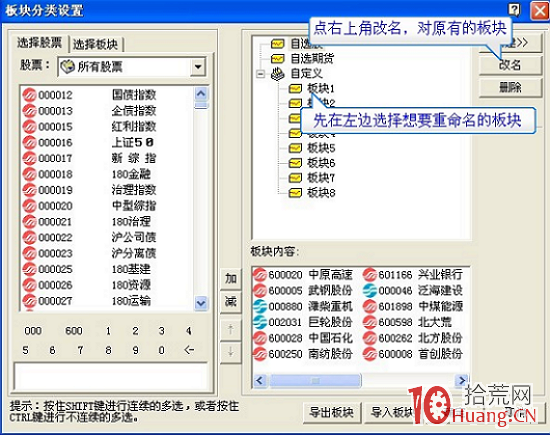This screenshot has width=550, height=435.
Task: Click the stock list scroll-up arrow
Action: coord(201,94)
